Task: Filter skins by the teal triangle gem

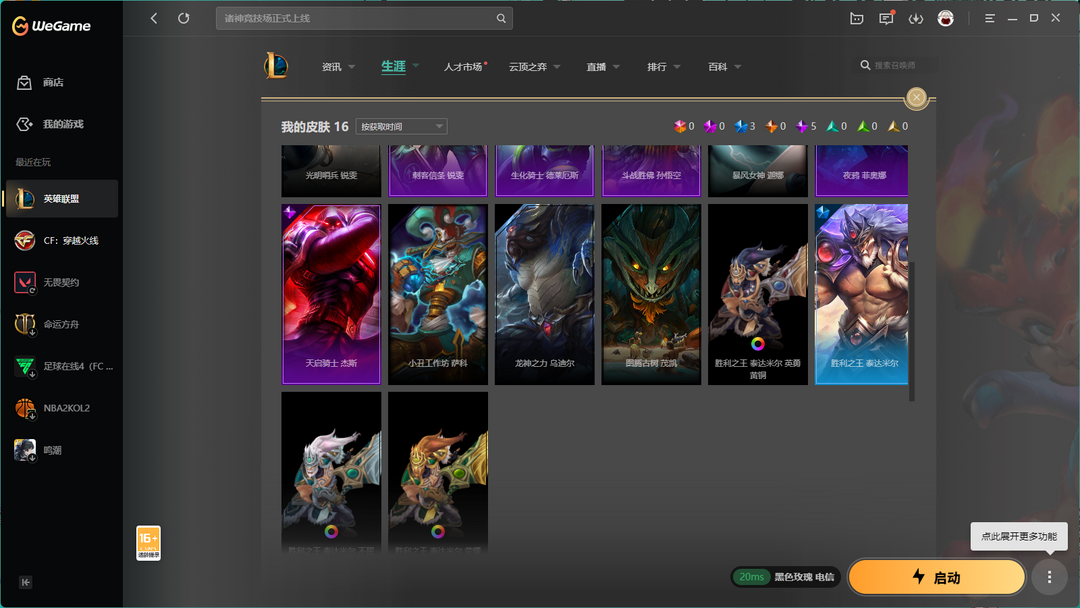Action: [x=832, y=126]
